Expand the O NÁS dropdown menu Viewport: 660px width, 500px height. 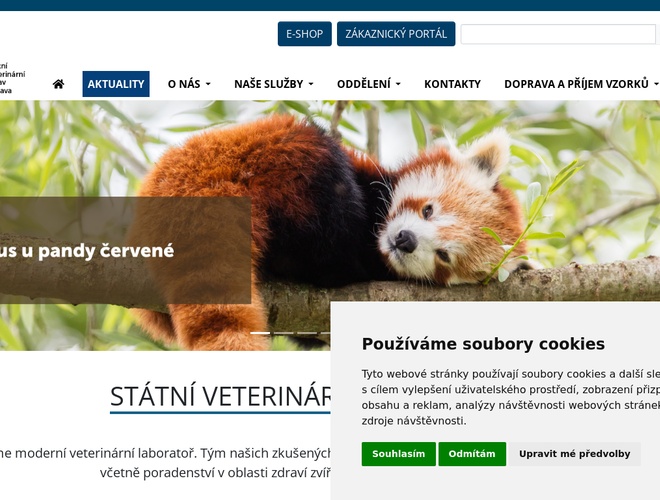point(189,84)
